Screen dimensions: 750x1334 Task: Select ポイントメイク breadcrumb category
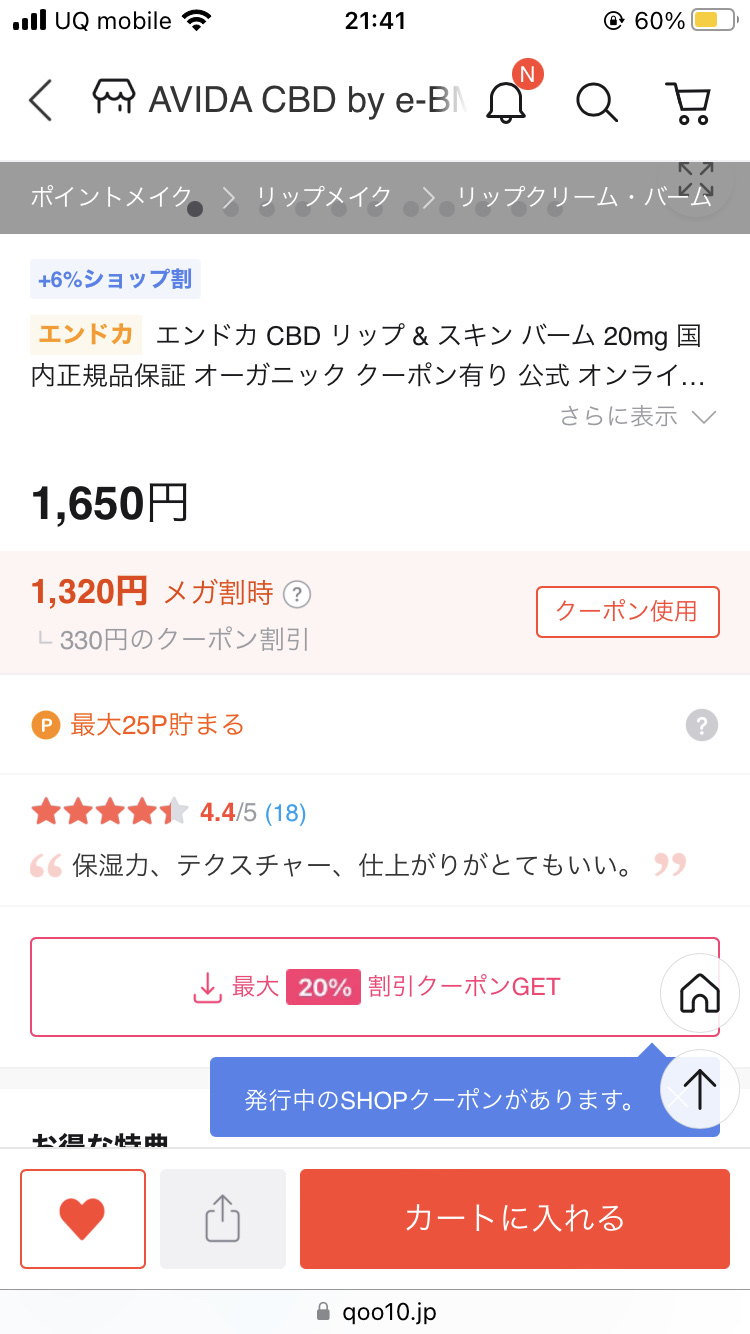110,197
